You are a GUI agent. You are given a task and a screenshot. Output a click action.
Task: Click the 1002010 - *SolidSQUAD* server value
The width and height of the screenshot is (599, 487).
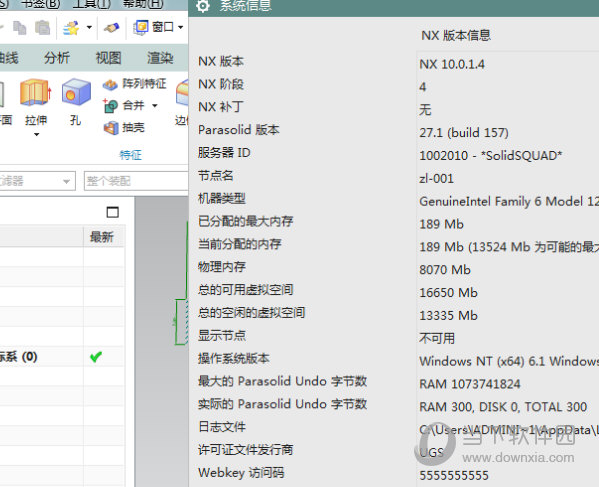491,155
